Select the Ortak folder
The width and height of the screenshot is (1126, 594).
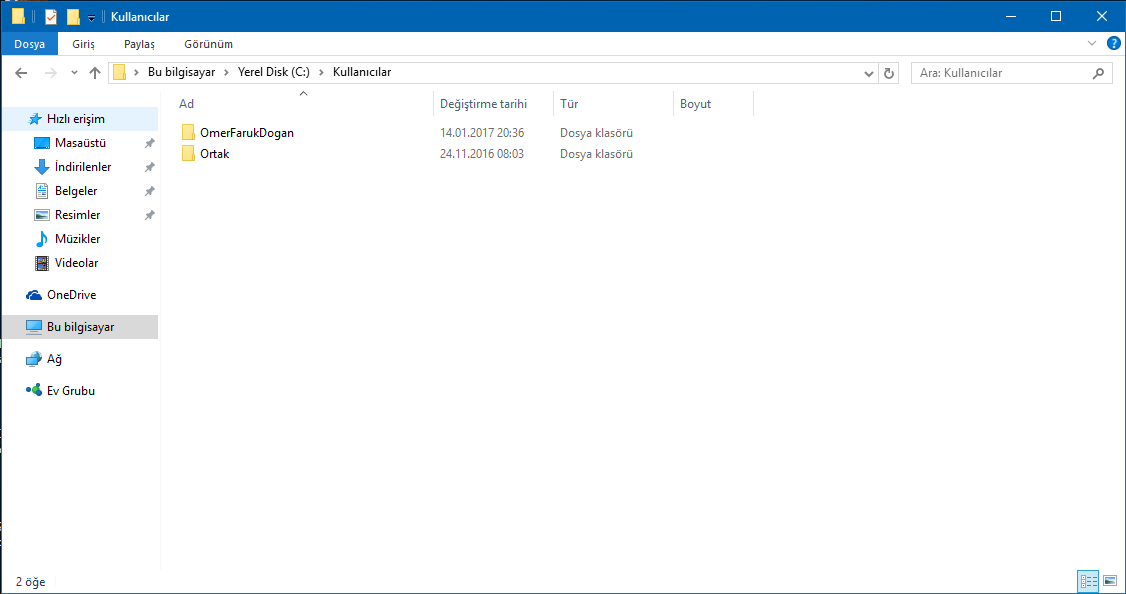[214, 154]
